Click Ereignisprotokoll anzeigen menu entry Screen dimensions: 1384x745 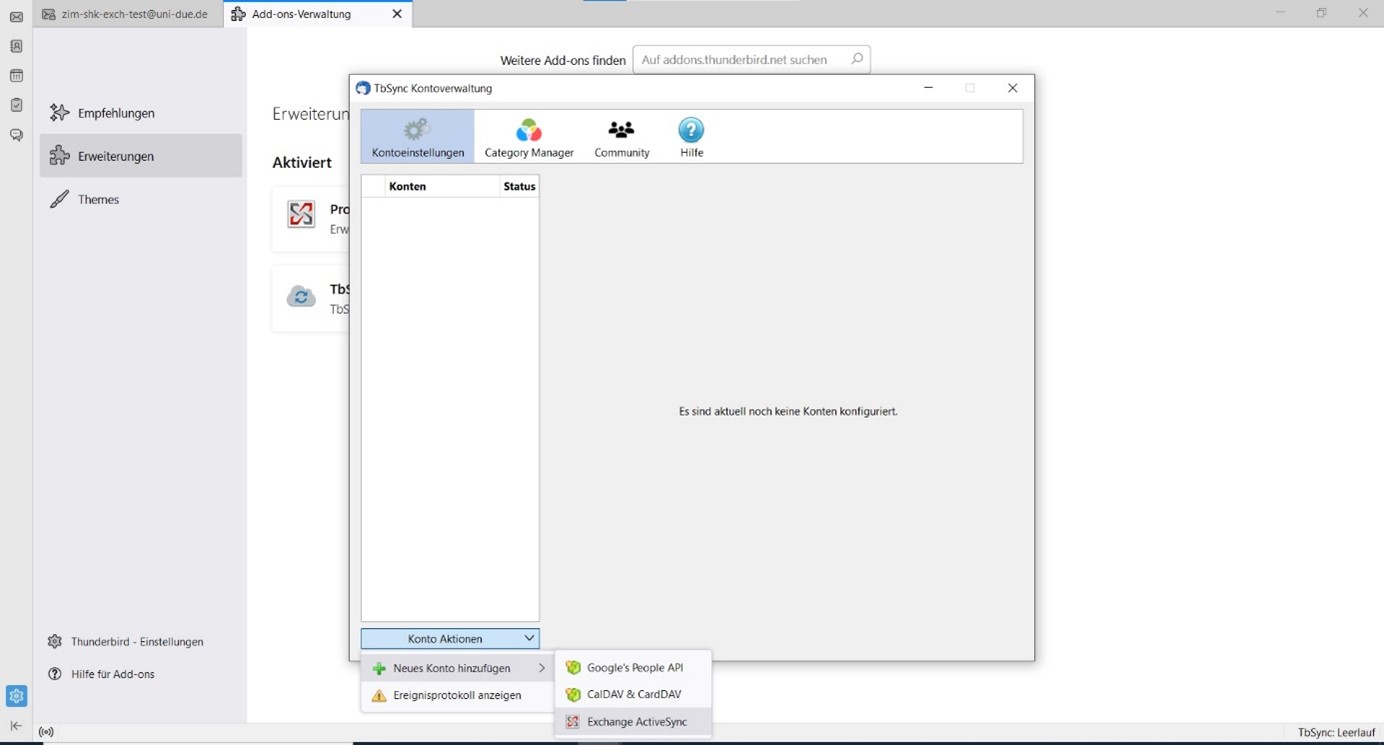click(456, 695)
